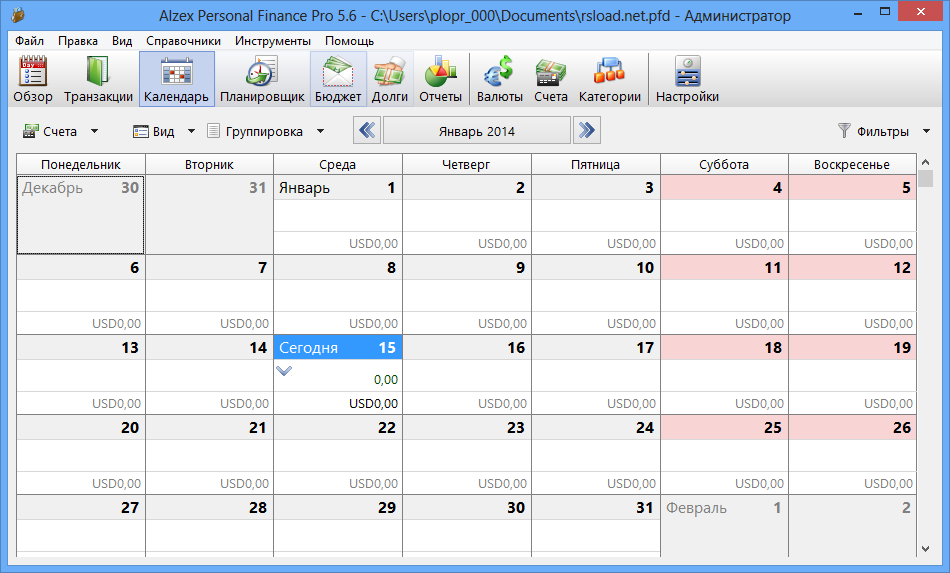Select day 18 Saturday header
Viewport: 950px width, 573px height.
pos(724,347)
